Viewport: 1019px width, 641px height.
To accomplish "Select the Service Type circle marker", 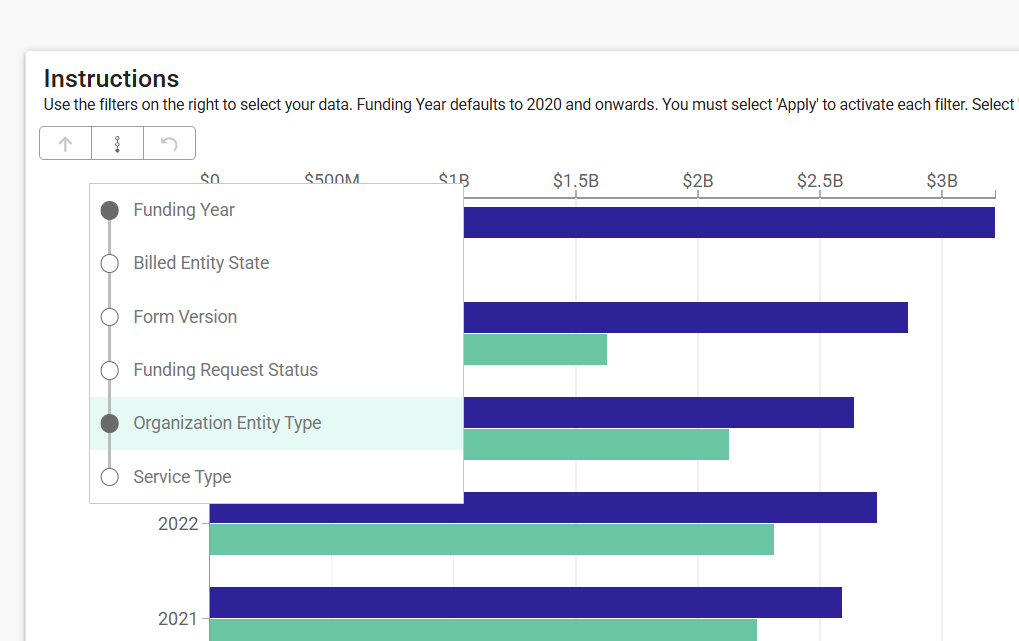I will coord(110,477).
